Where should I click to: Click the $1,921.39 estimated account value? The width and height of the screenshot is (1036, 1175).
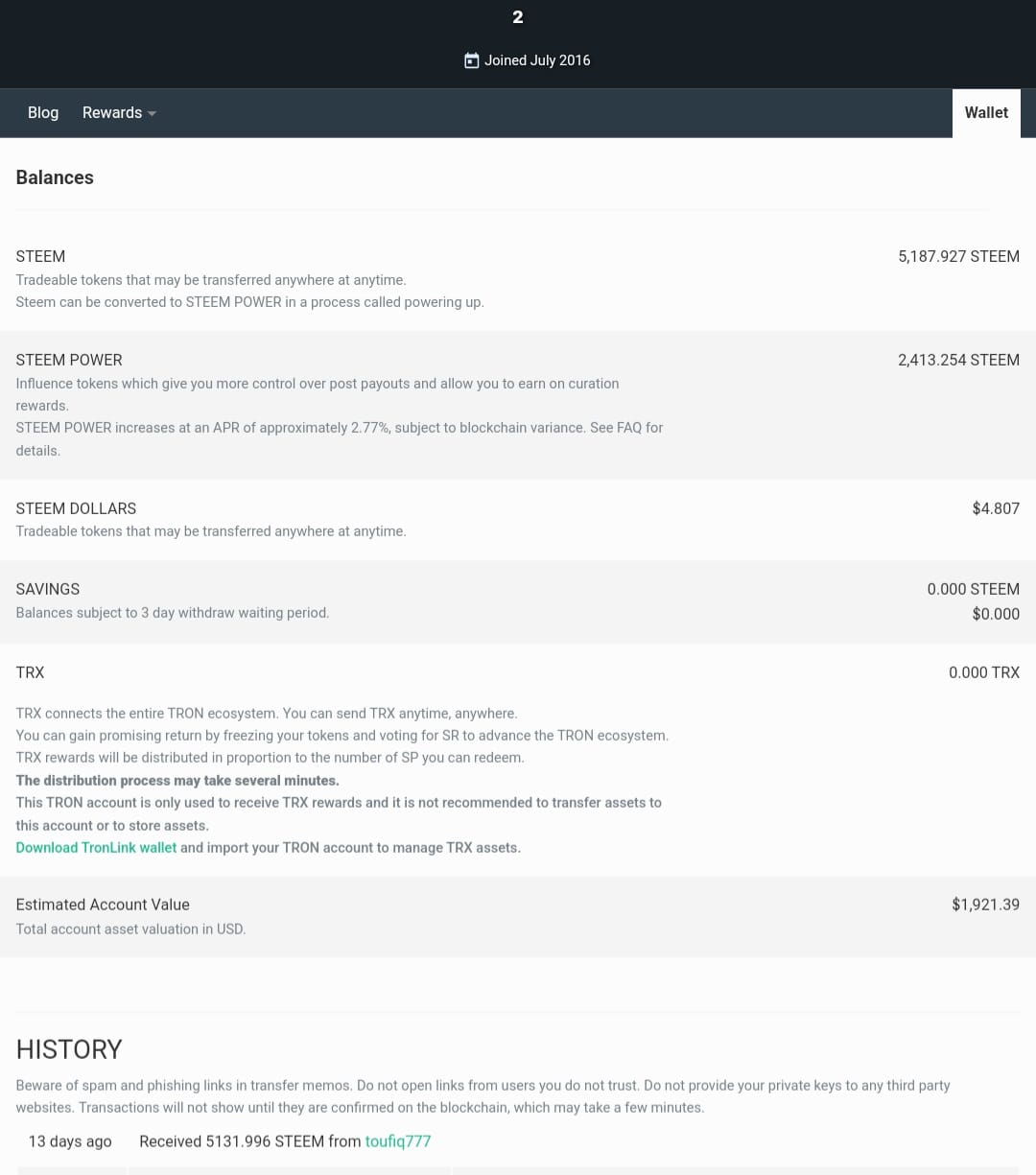985,905
